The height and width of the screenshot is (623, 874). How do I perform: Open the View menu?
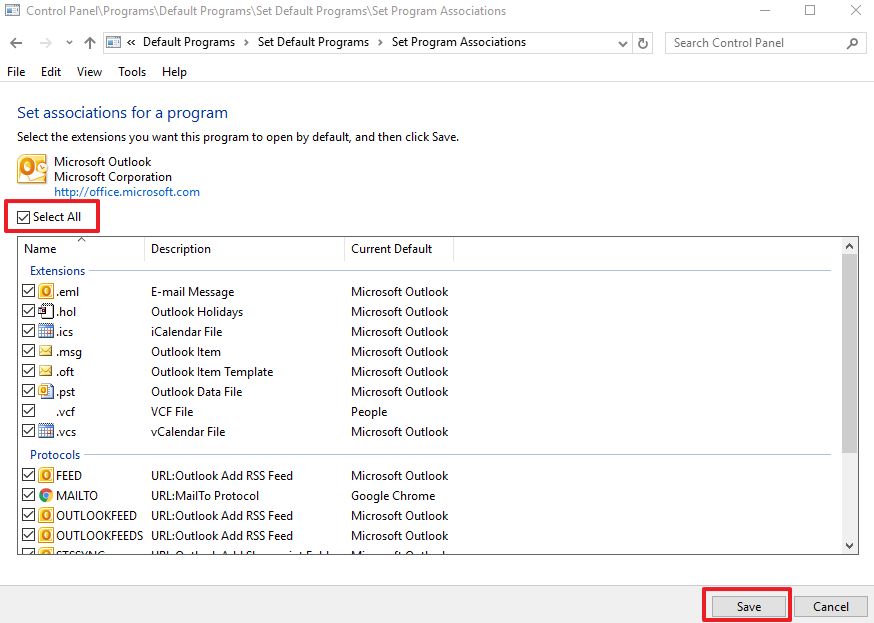coord(89,72)
